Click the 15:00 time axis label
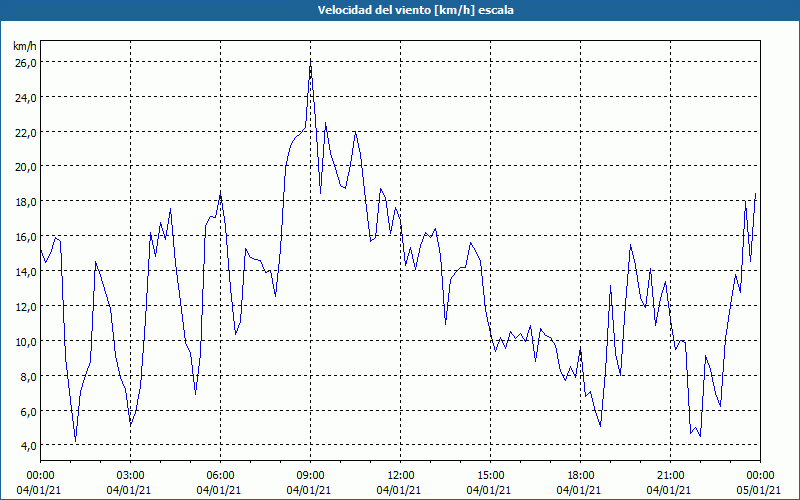The width and height of the screenshot is (800, 500). 490,476
